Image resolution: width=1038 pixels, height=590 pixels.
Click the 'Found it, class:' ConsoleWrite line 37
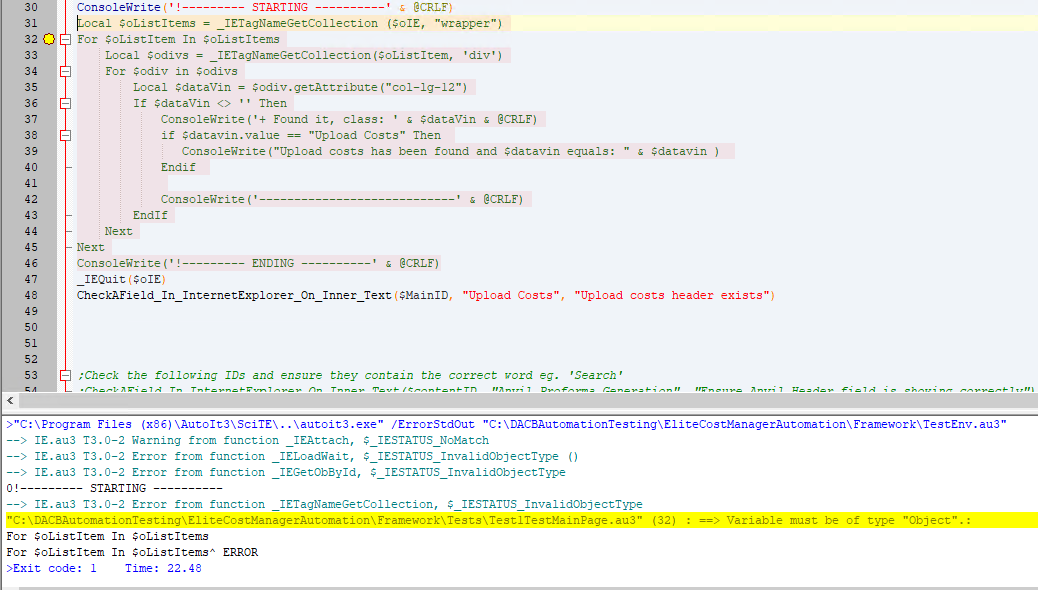pyautogui.click(x=349, y=119)
